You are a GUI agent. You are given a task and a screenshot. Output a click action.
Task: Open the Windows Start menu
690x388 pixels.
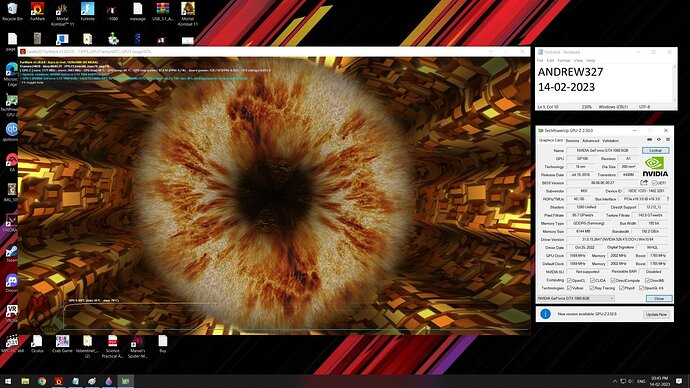point(8,381)
